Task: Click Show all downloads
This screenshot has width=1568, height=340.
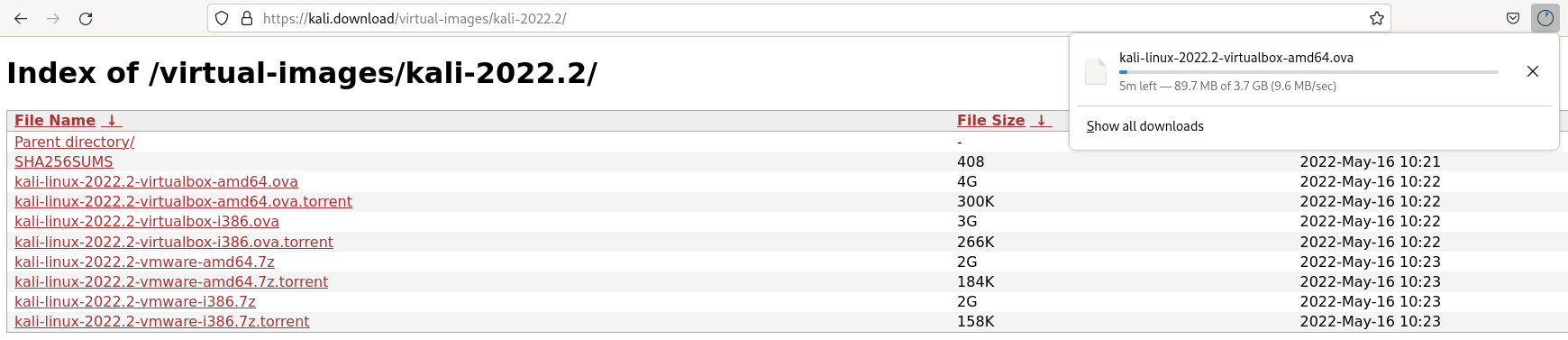Action: coord(1145,126)
